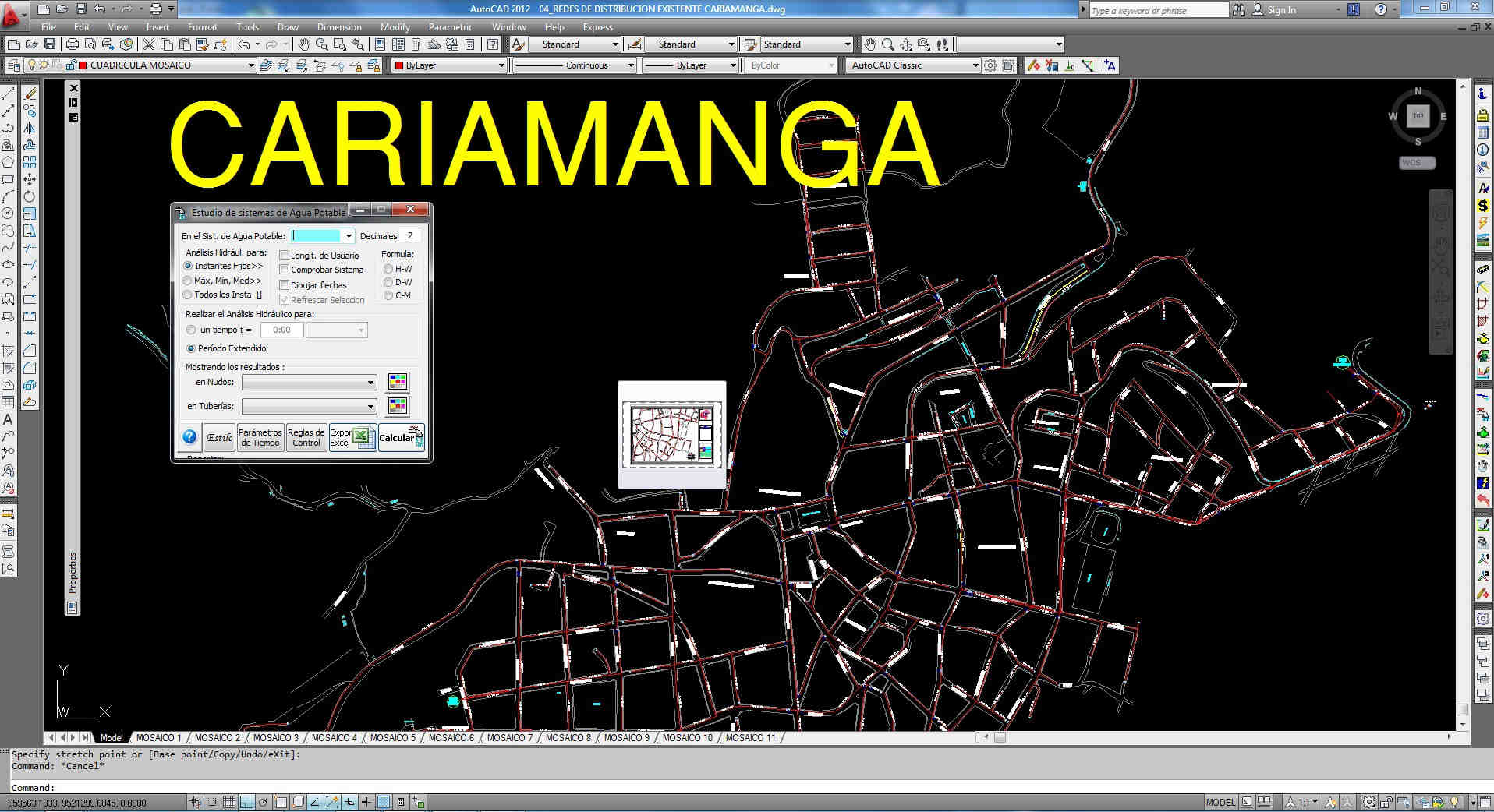The width and height of the screenshot is (1494, 812).
Task: Switch to the MOSAICO 5 layout tab
Action: [392, 737]
